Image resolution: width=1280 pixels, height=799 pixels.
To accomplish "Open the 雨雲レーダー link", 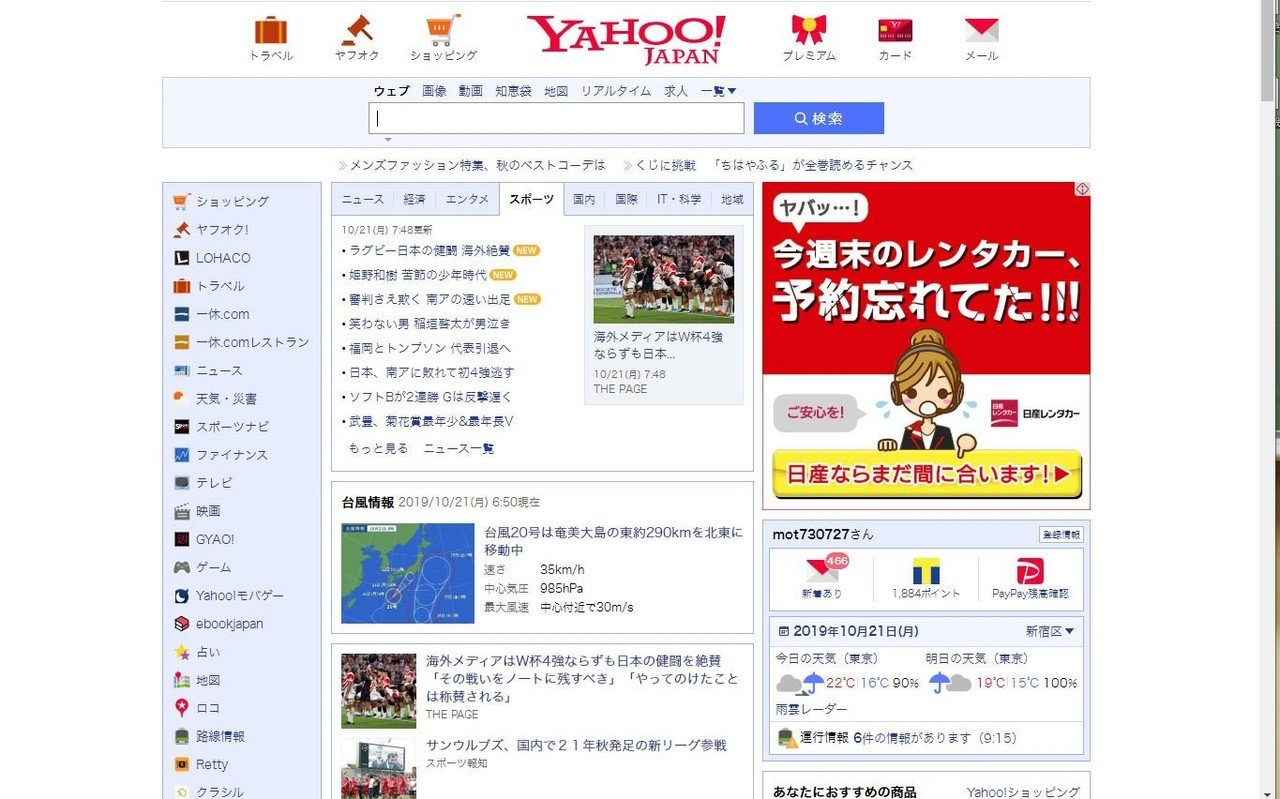I will click(811, 709).
